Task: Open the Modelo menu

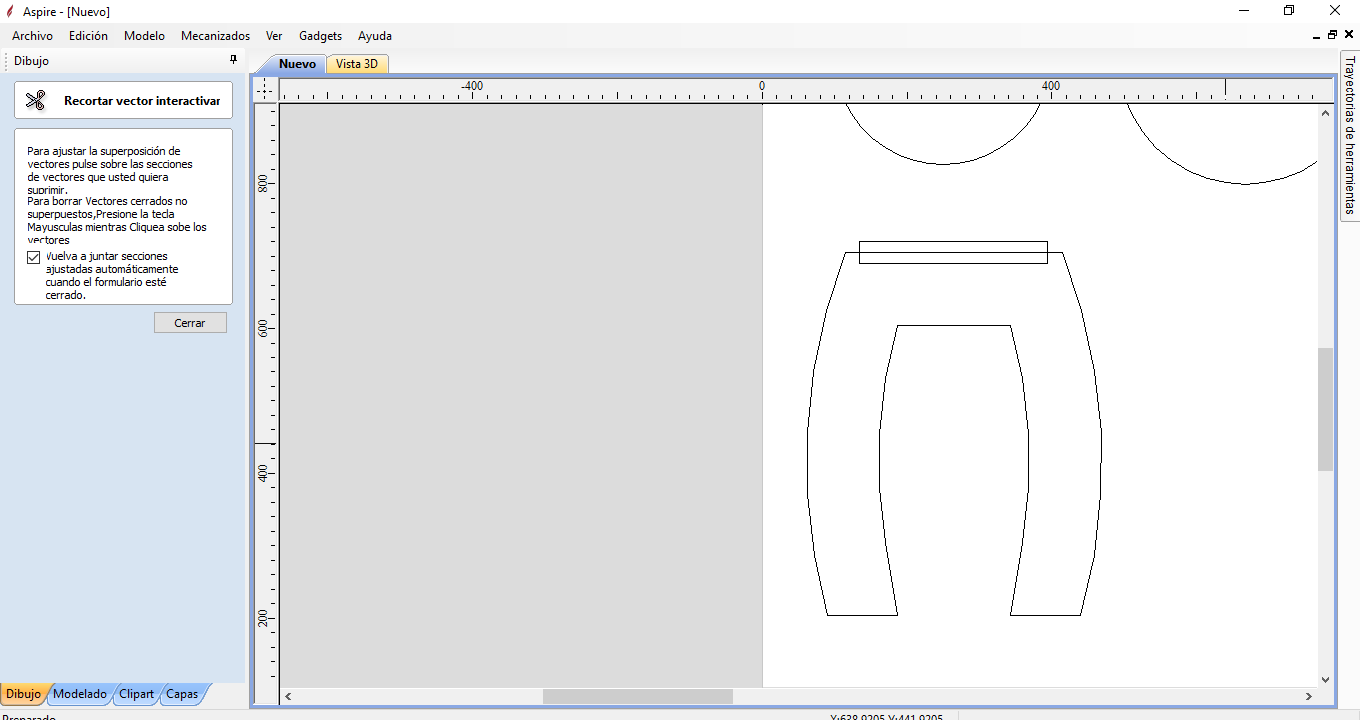Action: (144, 36)
